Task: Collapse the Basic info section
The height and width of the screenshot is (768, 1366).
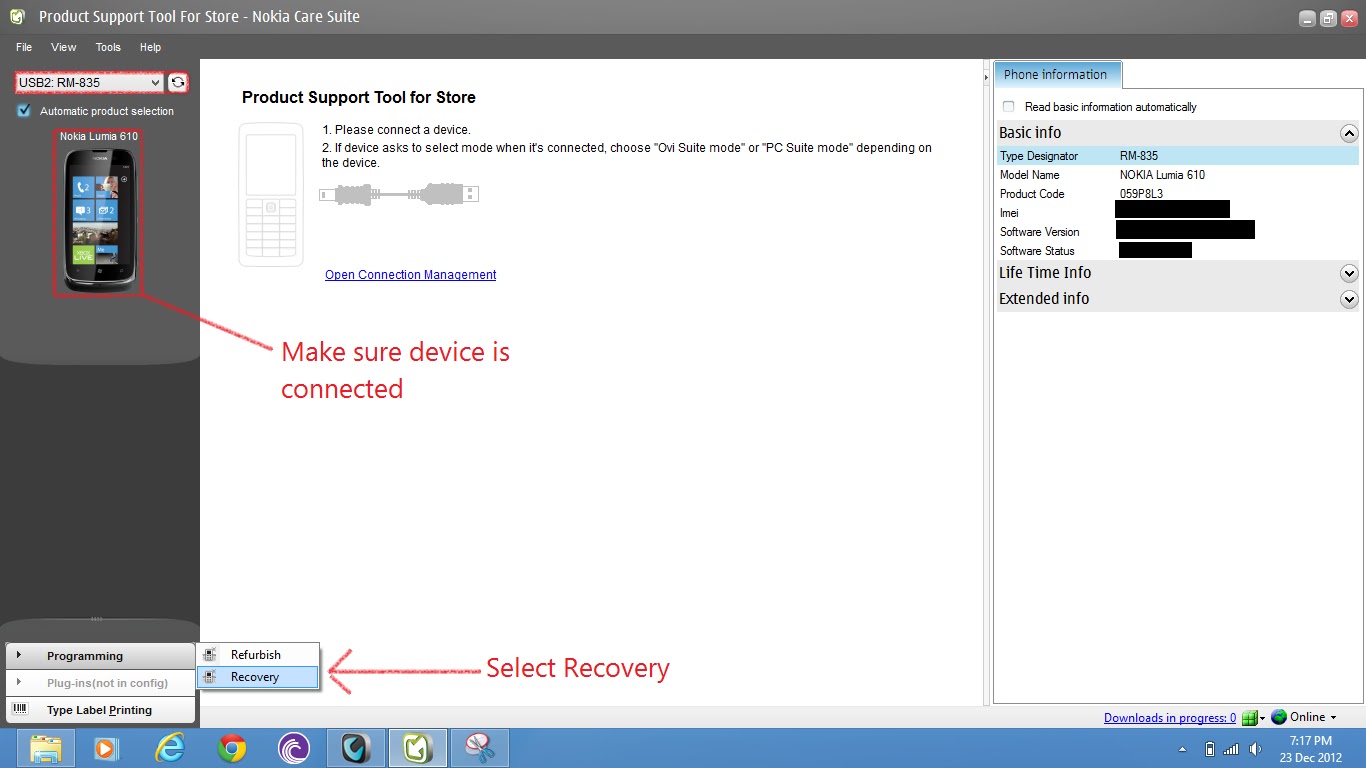Action: click(x=1349, y=133)
